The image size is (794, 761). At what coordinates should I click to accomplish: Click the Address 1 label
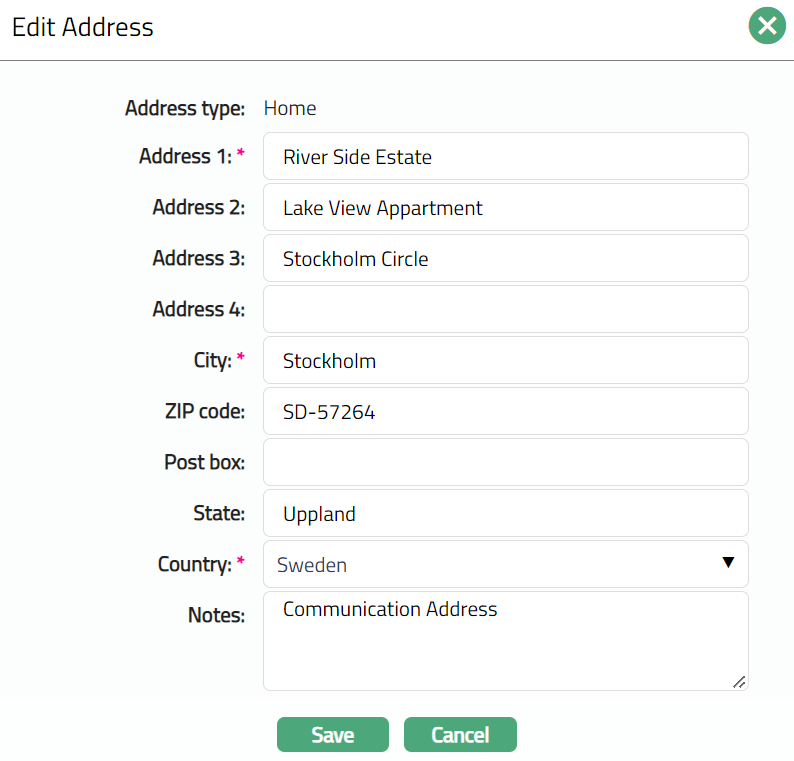click(185, 157)
